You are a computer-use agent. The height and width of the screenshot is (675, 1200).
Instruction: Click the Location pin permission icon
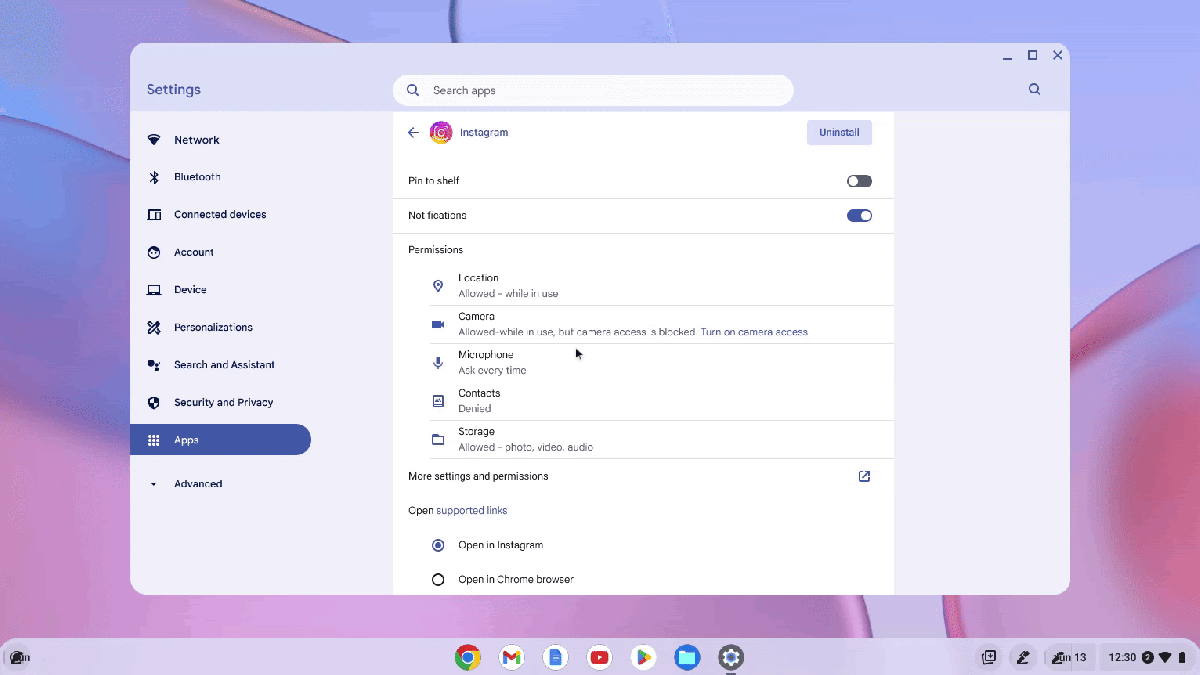(437, 285)
